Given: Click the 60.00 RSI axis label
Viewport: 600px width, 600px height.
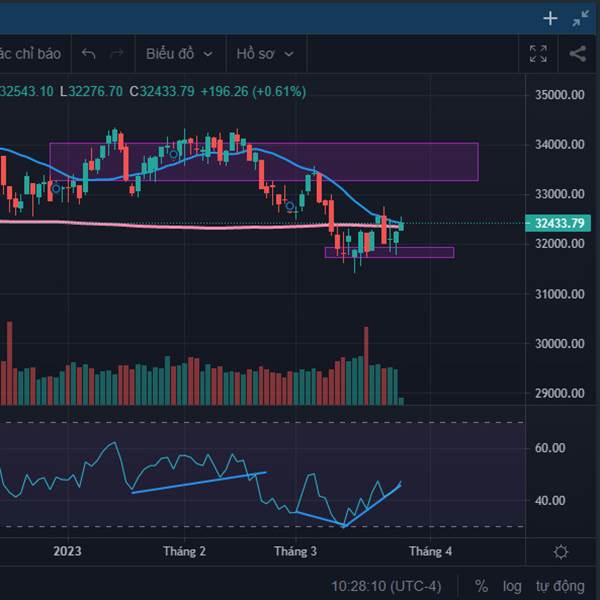Looking at the screenshot, I should pos(550,448).
